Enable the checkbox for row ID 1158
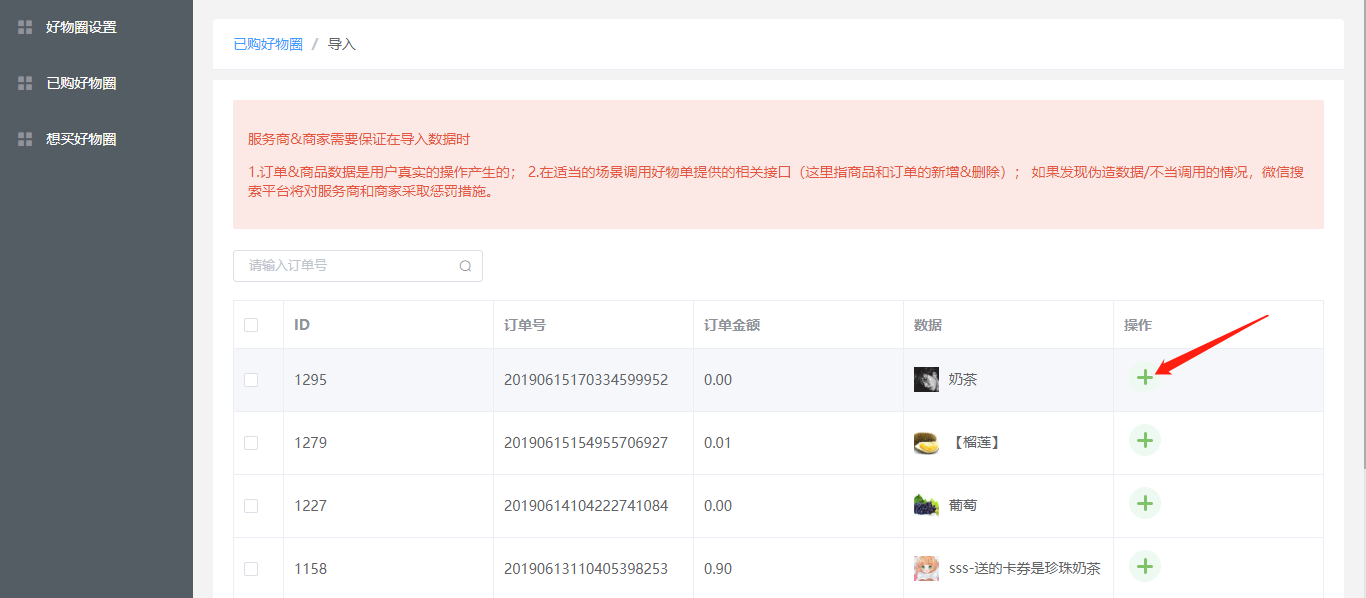This screenshot has width=1366, height=598. click(251, 569)
